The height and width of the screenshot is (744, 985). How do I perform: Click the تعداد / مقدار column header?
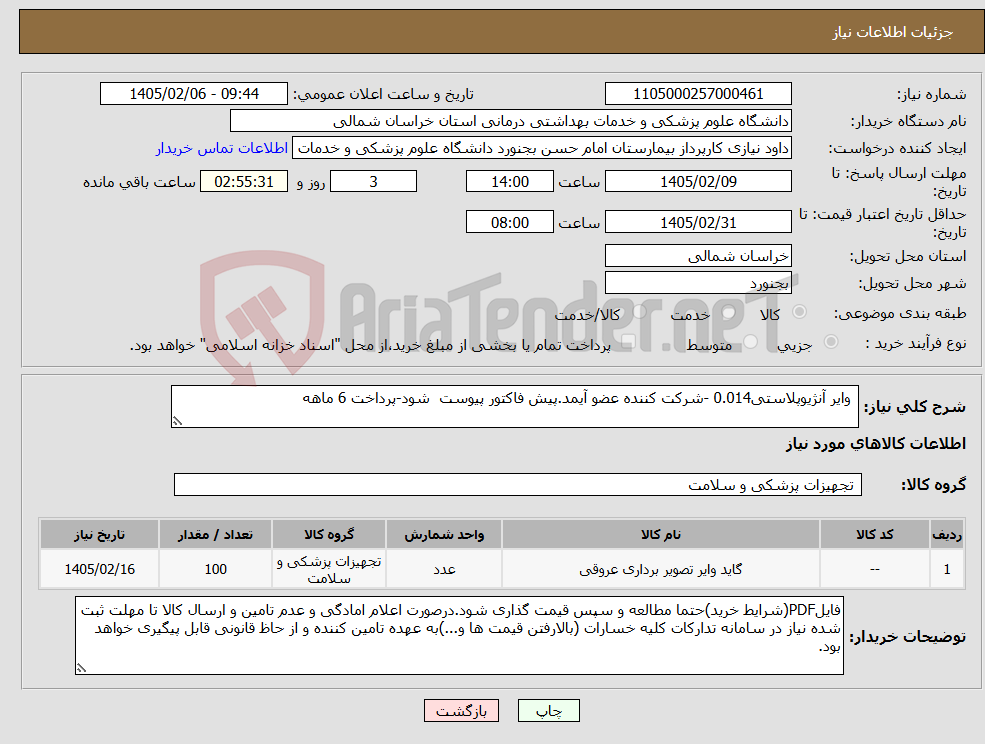point(215,534)
